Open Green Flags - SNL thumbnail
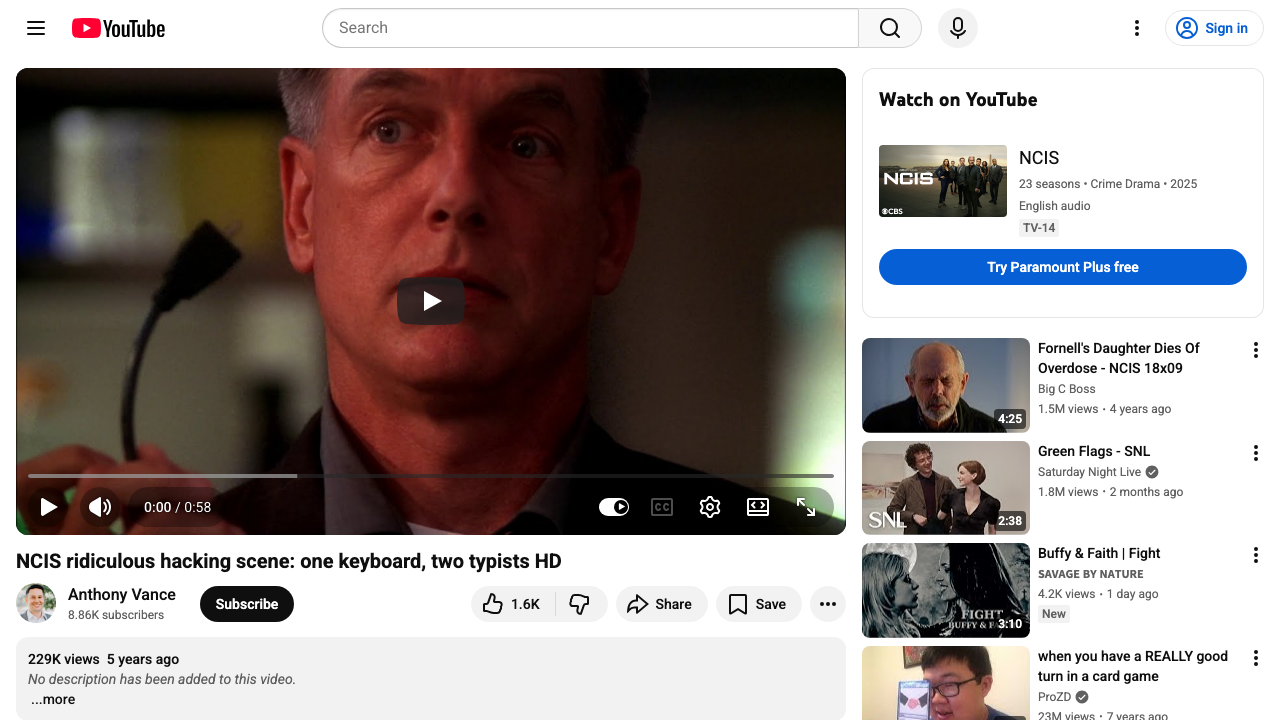The height and width of the screenshot is (720, 1280). point(946,488)
